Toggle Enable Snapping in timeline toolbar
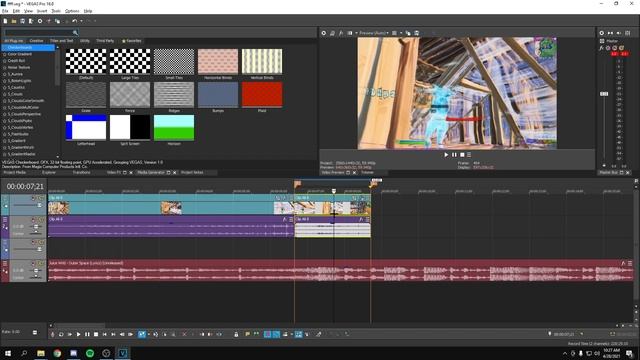This screenshot has width=640, height=360. (x=267, y=334)
